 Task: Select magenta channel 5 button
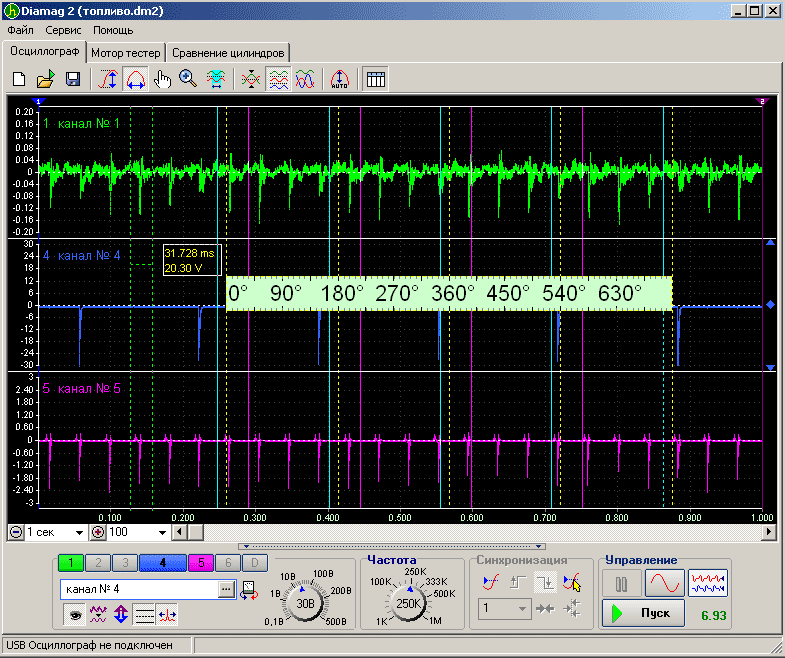coord(201,563)
